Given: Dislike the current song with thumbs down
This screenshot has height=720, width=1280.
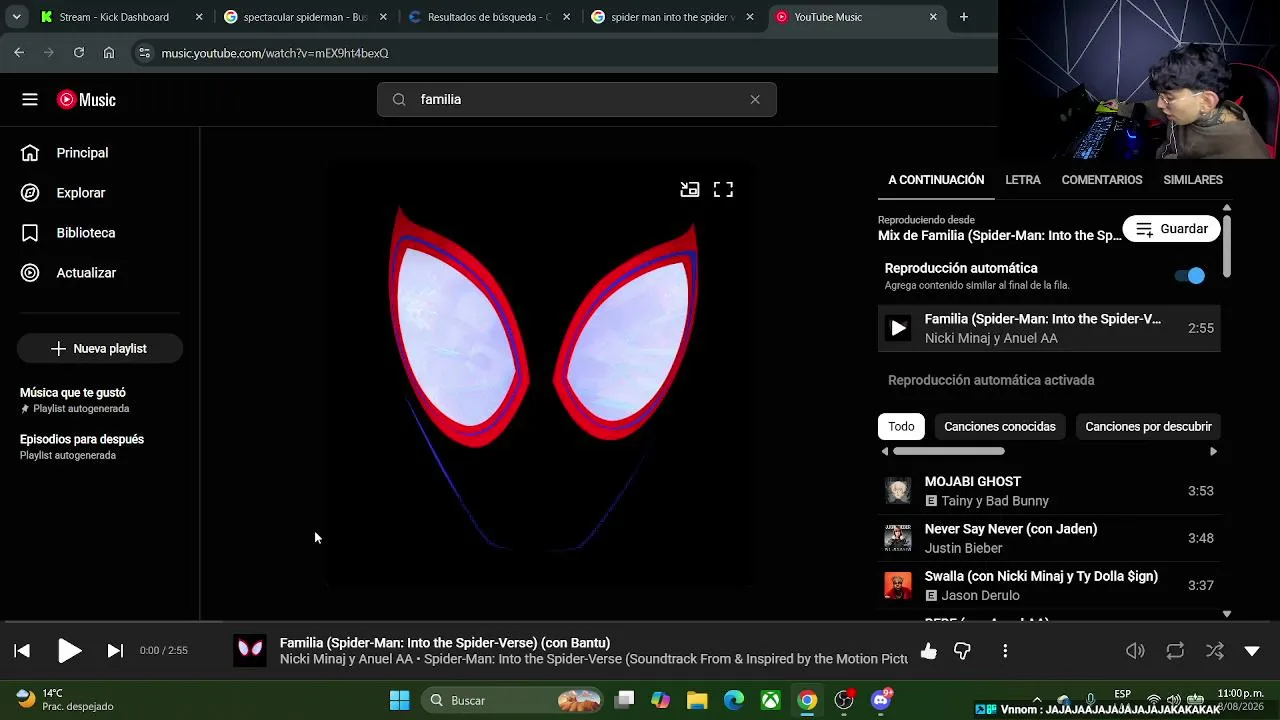Looking at the screenshot, I should tap(962, 651).
